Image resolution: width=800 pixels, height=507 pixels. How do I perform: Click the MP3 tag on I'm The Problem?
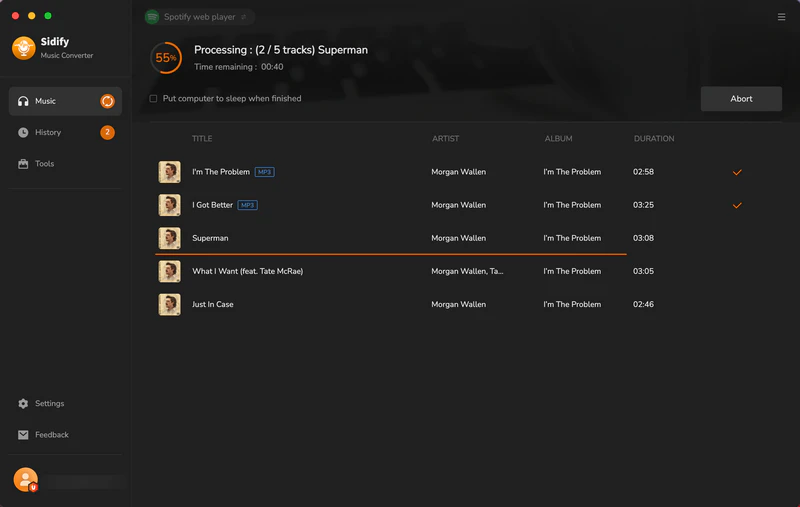coord(264,172)
